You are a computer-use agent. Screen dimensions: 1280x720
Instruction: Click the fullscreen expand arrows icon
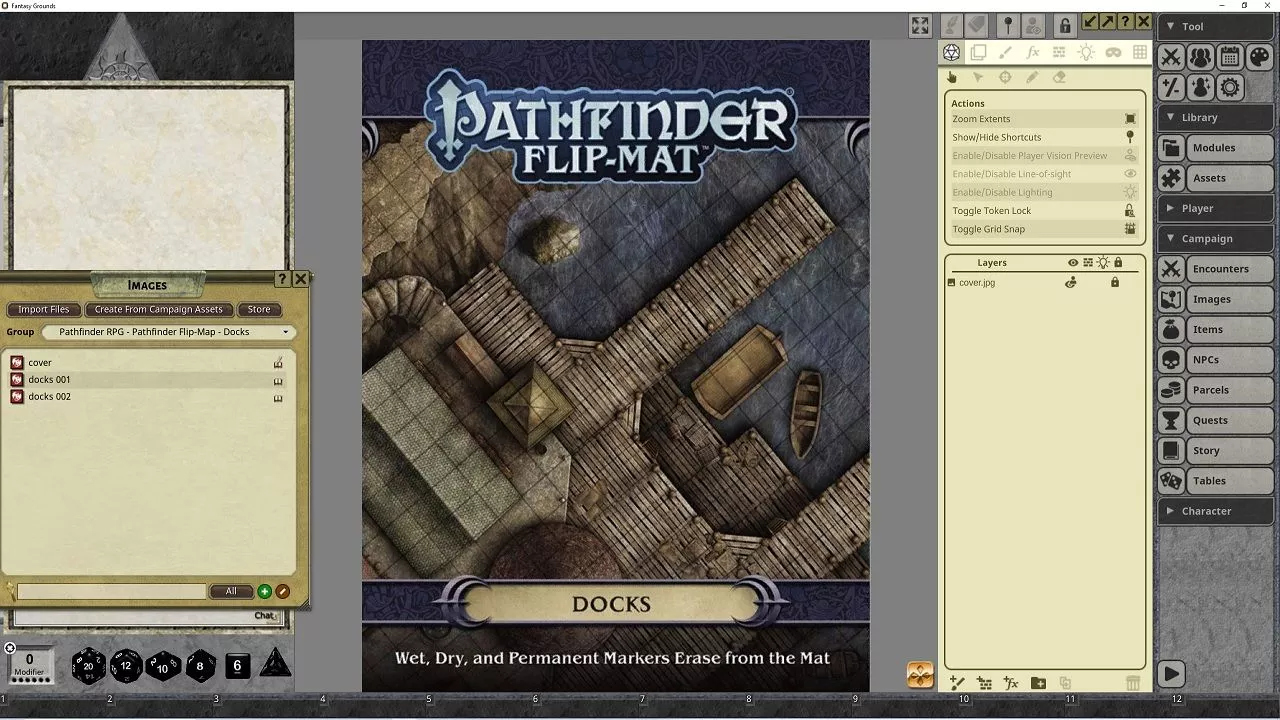[x=920, y=25]
